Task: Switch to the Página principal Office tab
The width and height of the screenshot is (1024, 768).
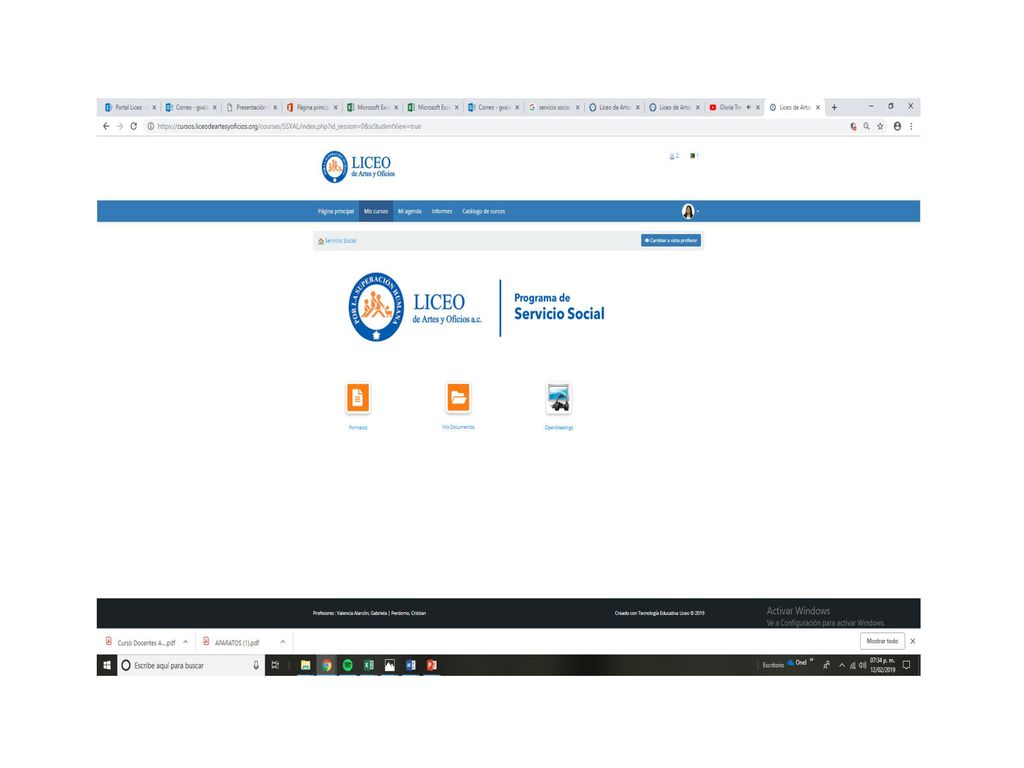Action: coord(312,107)
